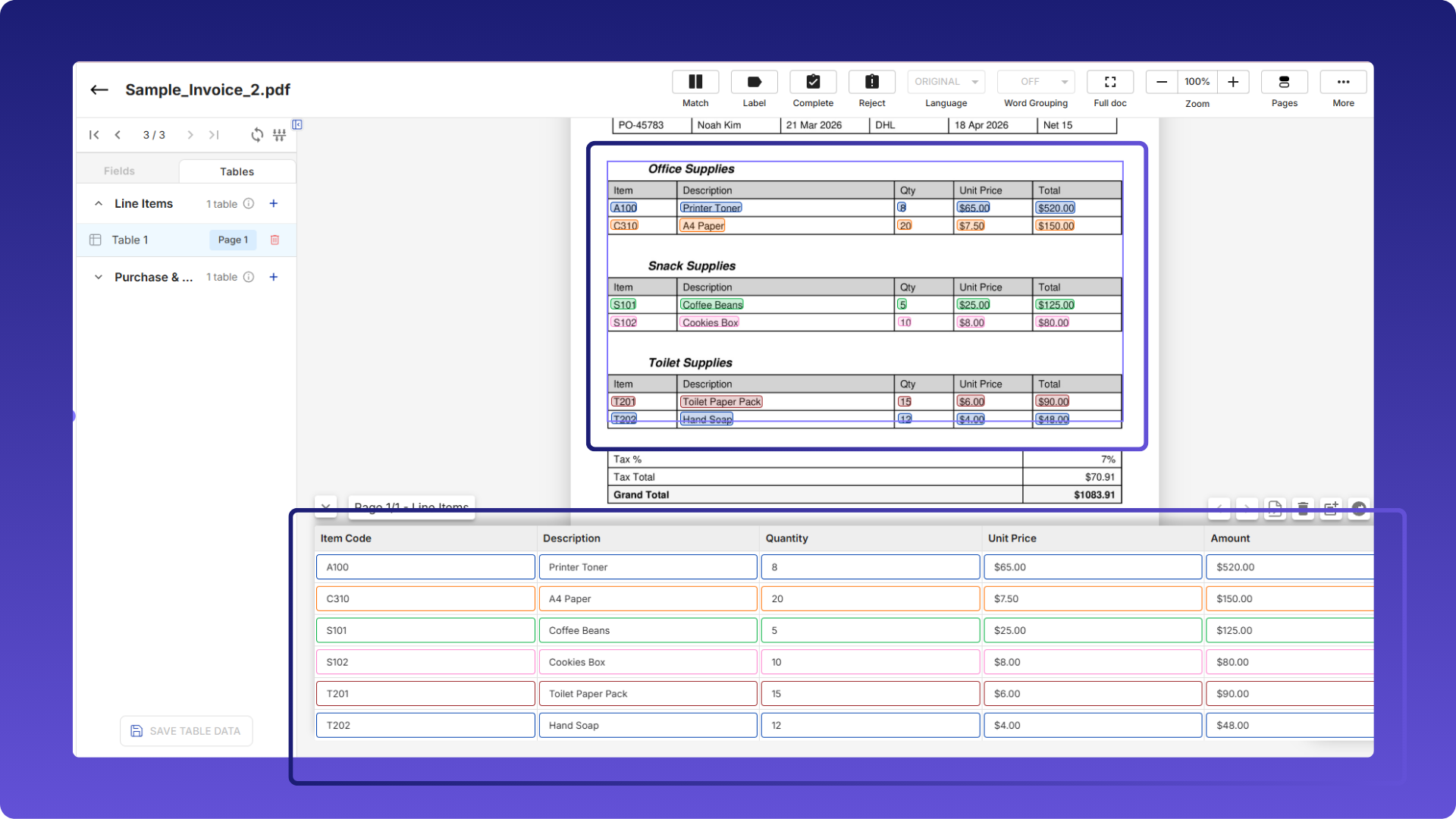
Task: Click the Match columns icon
Action: [695, 82]
